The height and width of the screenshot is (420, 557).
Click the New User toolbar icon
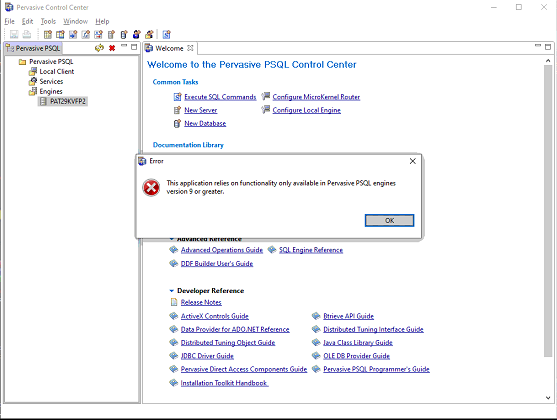(136, 34)
